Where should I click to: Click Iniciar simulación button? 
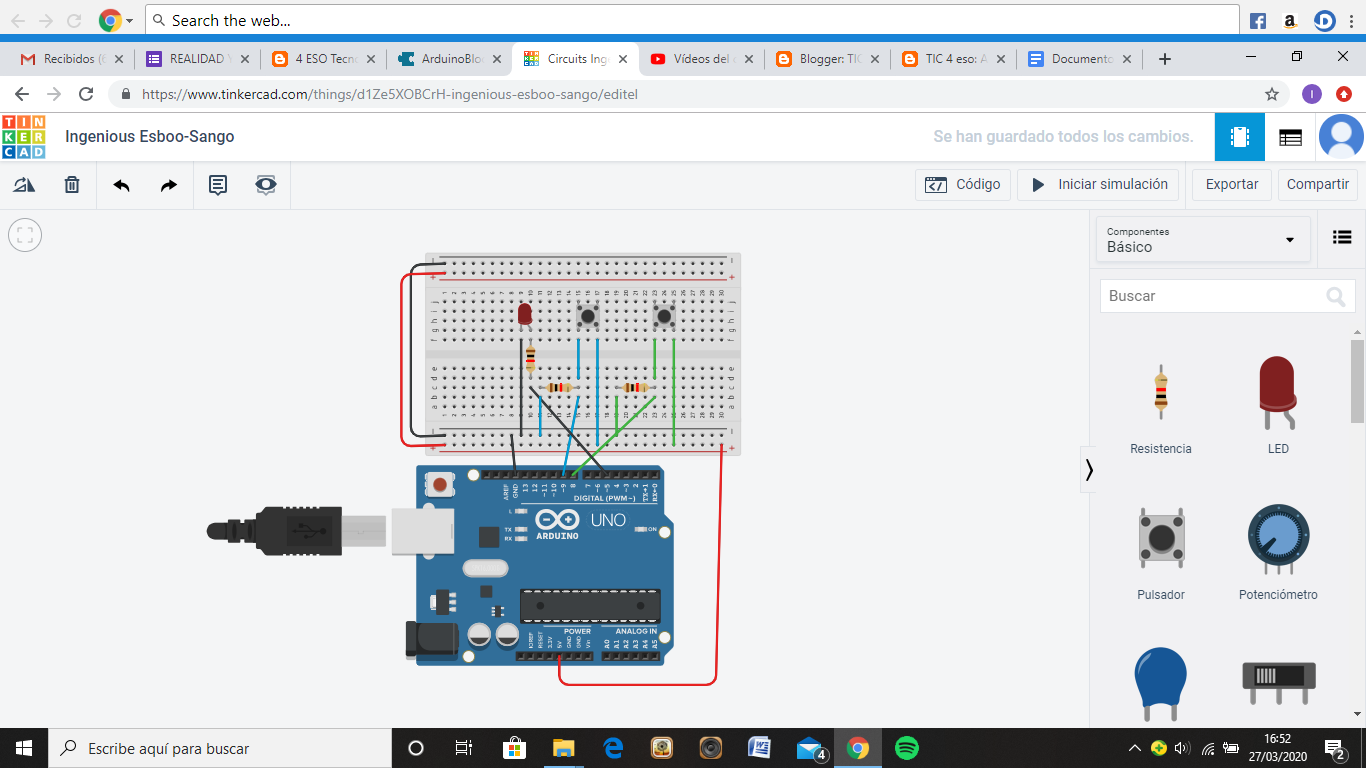(1099, 185)
